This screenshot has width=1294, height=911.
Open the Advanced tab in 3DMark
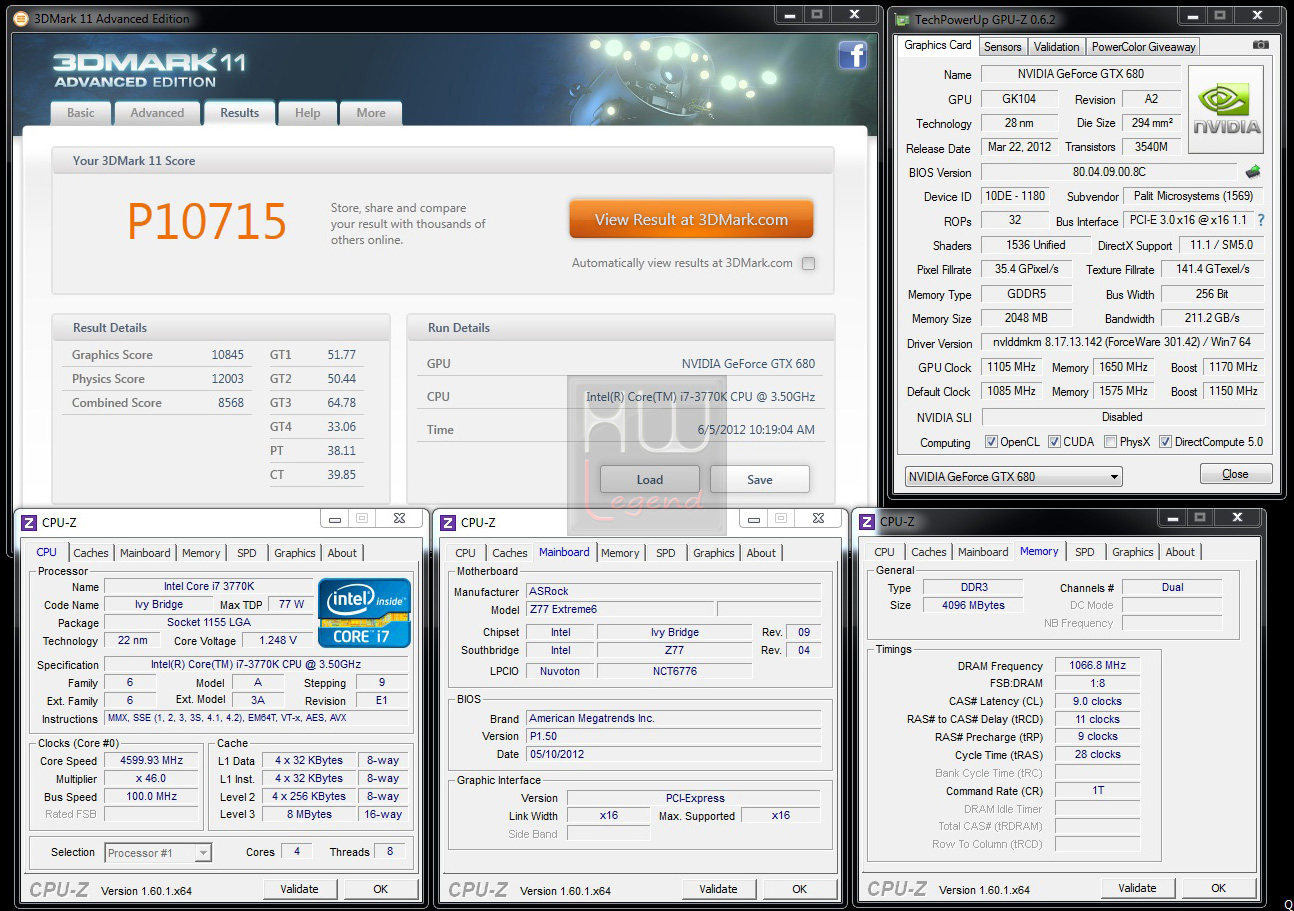(x=157, y=113)
